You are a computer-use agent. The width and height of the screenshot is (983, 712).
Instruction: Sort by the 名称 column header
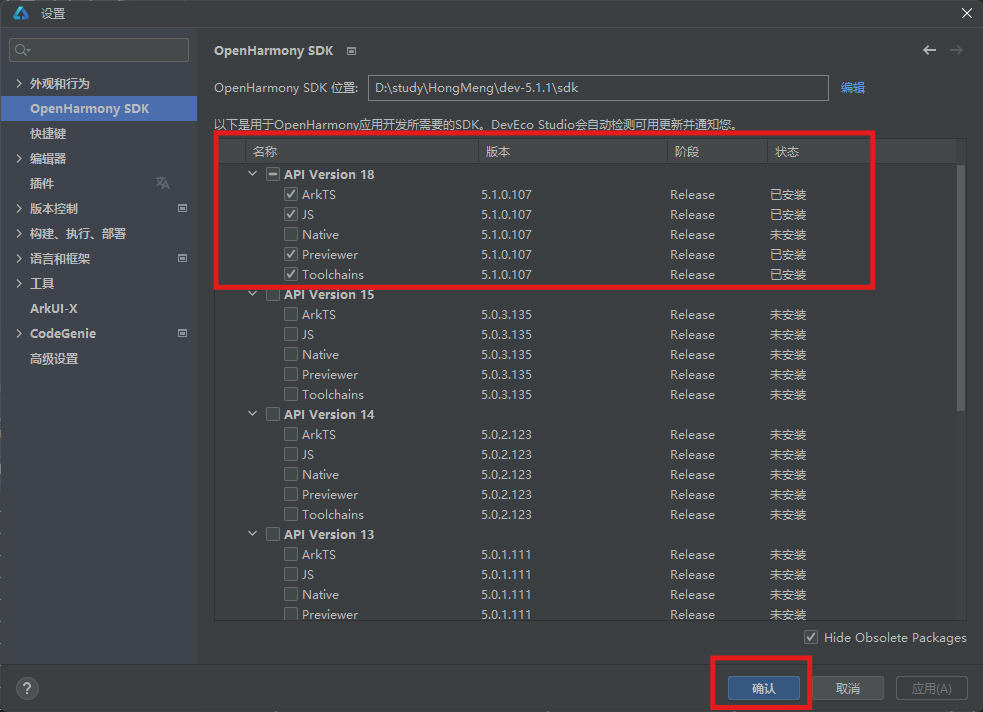coord(362,152)
